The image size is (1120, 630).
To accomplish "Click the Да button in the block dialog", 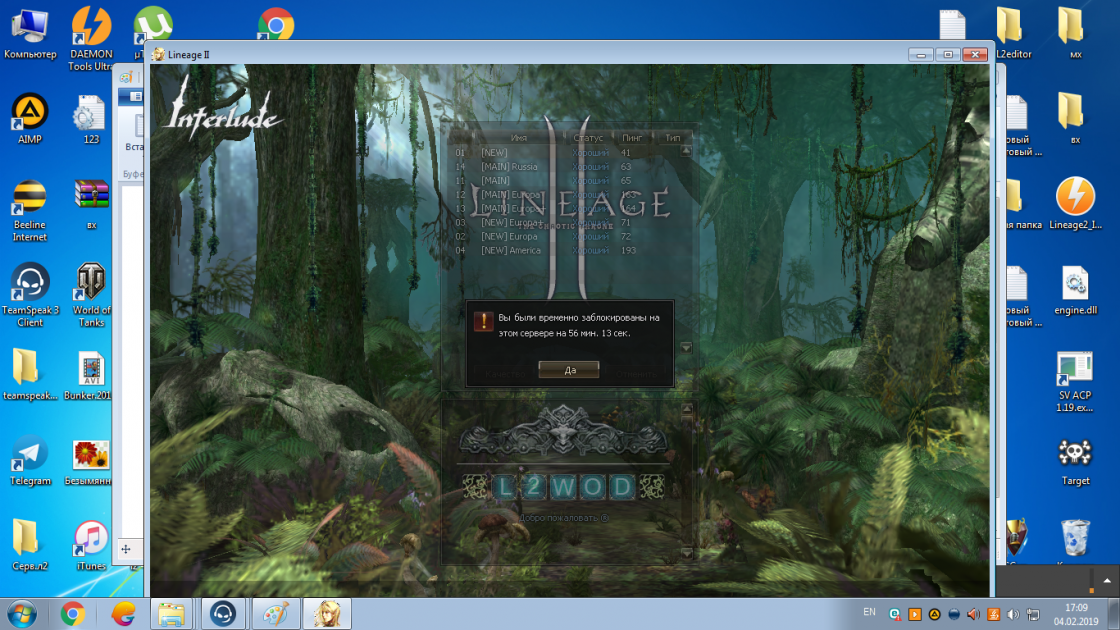I will pos(569,369).
